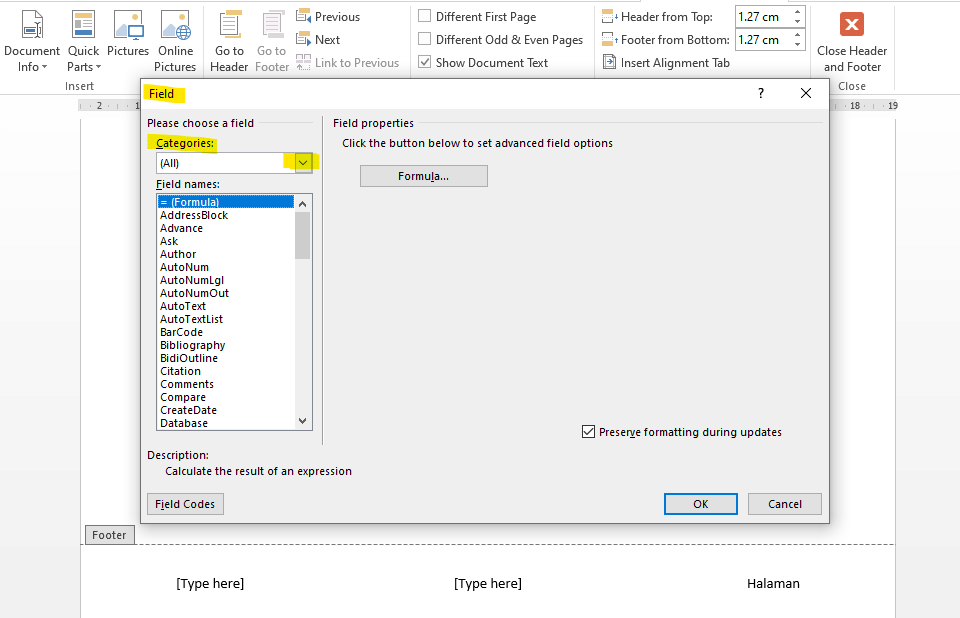Viewport: 960px width, 618px height.
Task: Uncheck Show Document Text
Action: (424, 62)
